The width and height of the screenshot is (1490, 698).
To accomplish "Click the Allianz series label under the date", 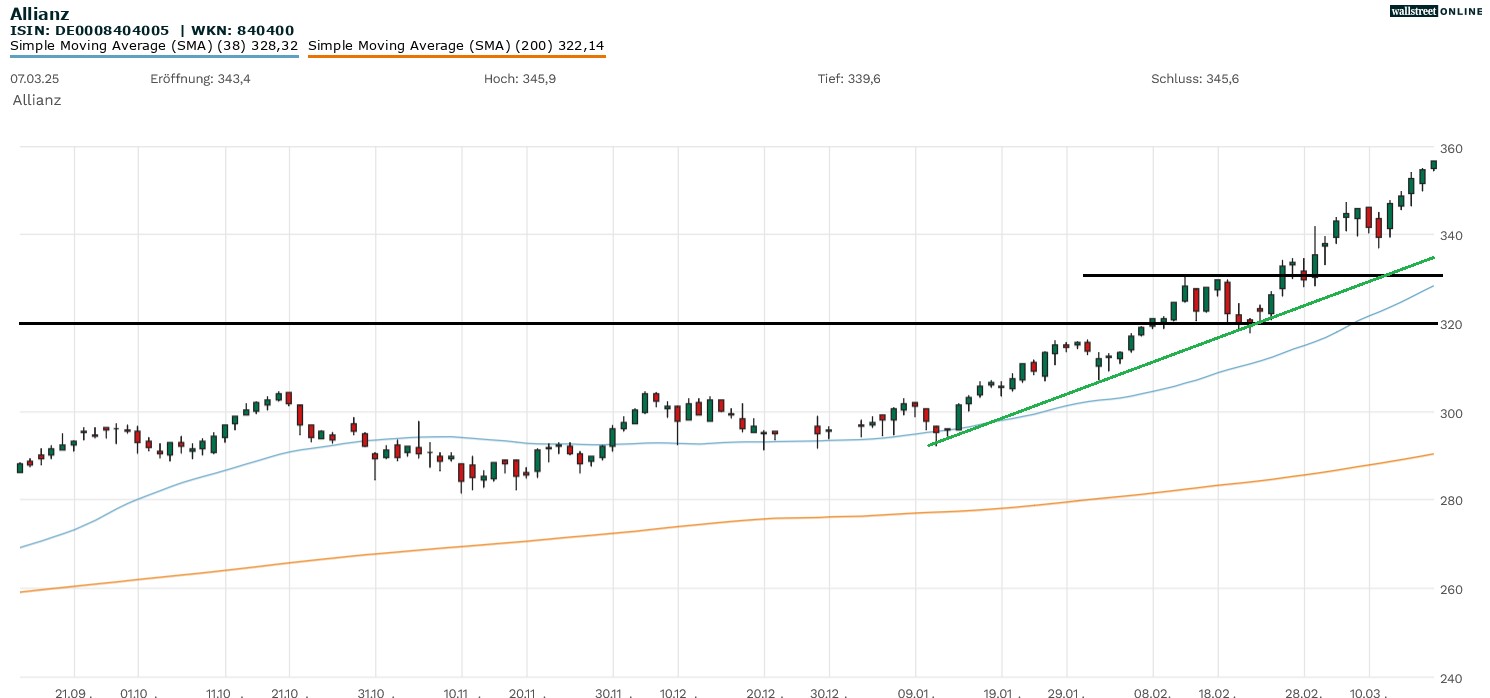I will click(37, 100).
